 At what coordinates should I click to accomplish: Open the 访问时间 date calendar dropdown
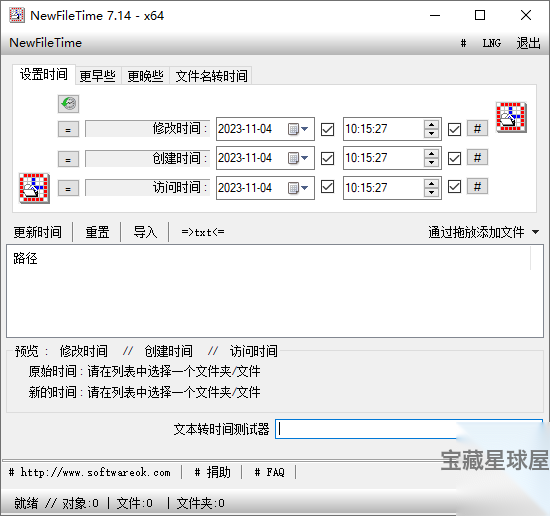click(x=298, y=188)
